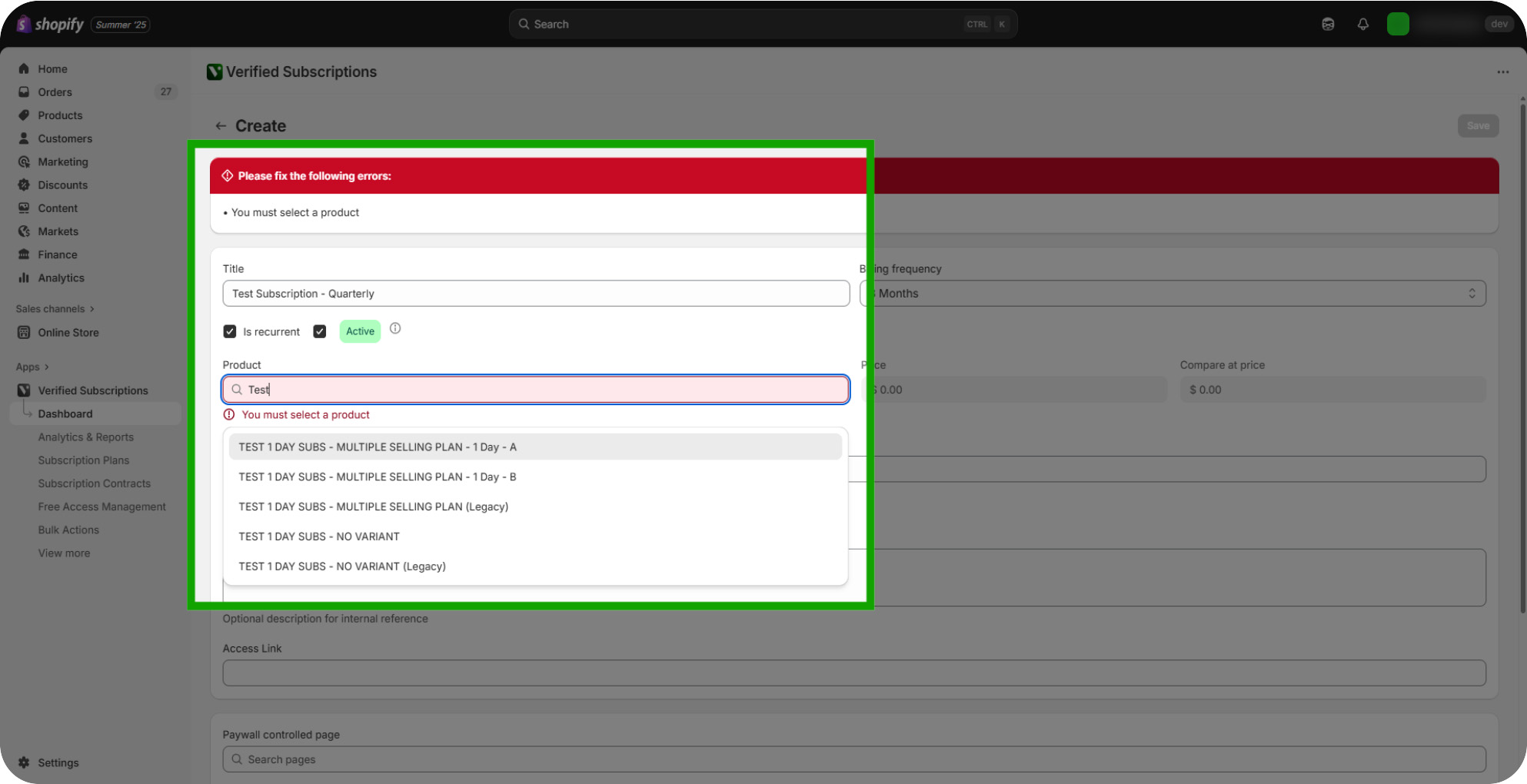Open the Billing frequency Months dropdown
Image resolution: width=1527 pixels, height=784 pixels.
pyautogui.click(x=1173, y=294)
